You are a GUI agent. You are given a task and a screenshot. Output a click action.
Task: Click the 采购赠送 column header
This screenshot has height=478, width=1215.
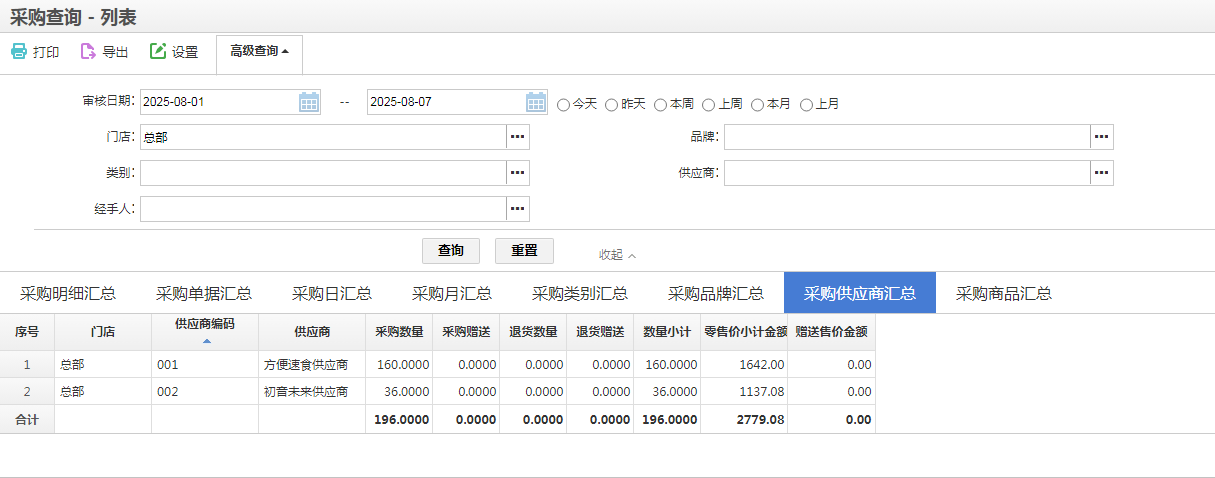pos(466,332)
